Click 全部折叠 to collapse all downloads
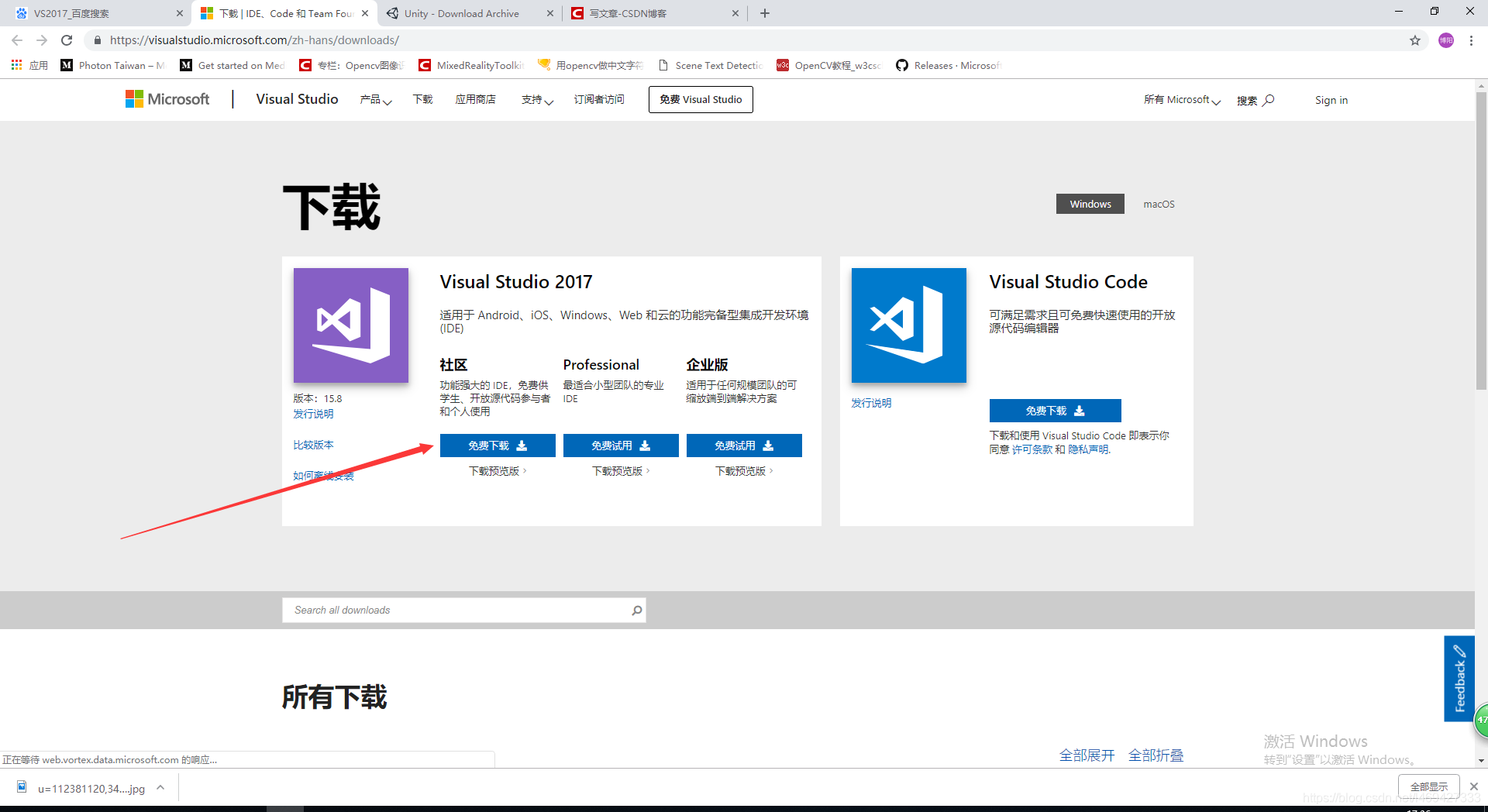Viewport: 1488px width, 812px height. (x=1156, y=755)
